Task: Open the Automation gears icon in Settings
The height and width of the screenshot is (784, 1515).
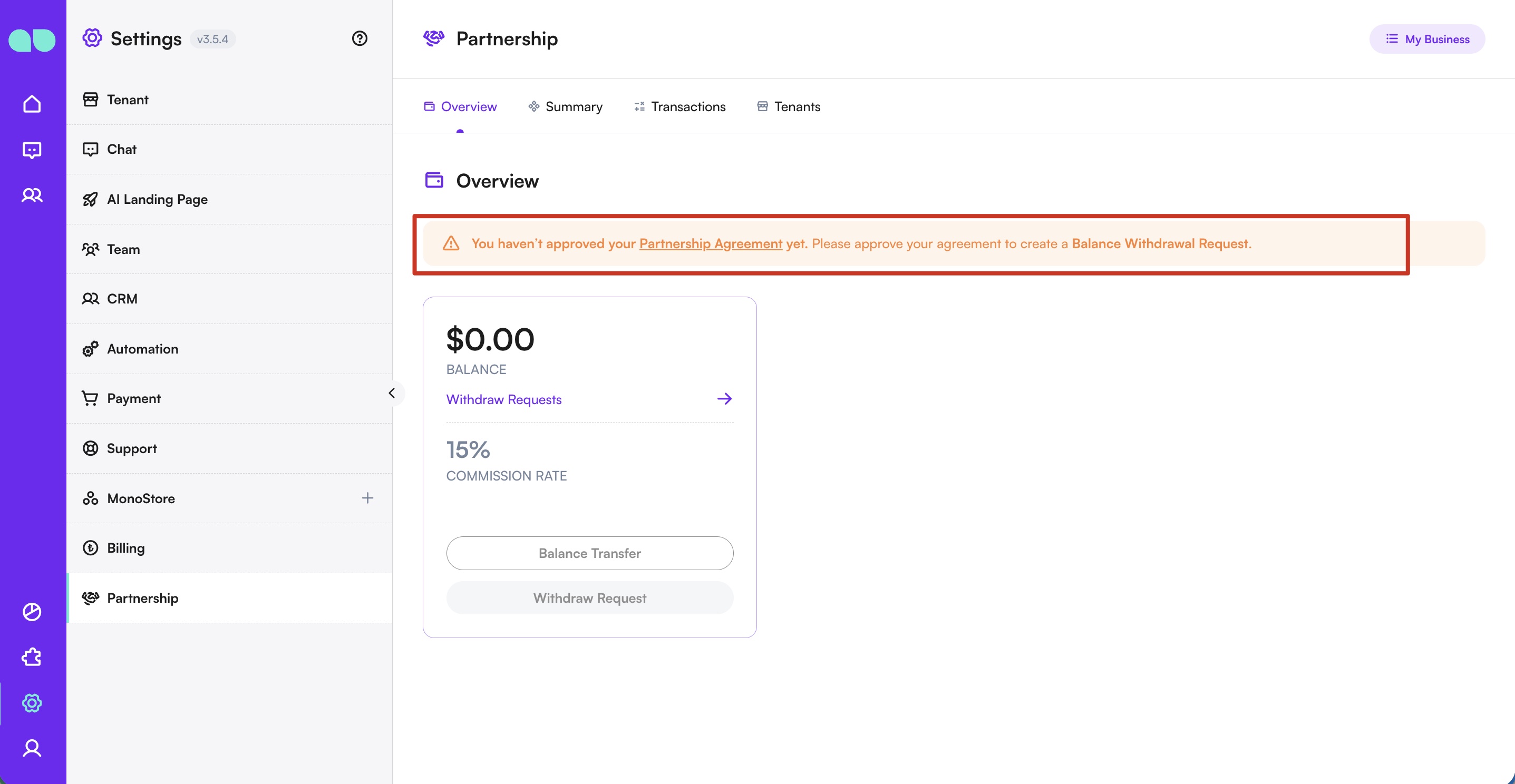Action: click(91, 348)
